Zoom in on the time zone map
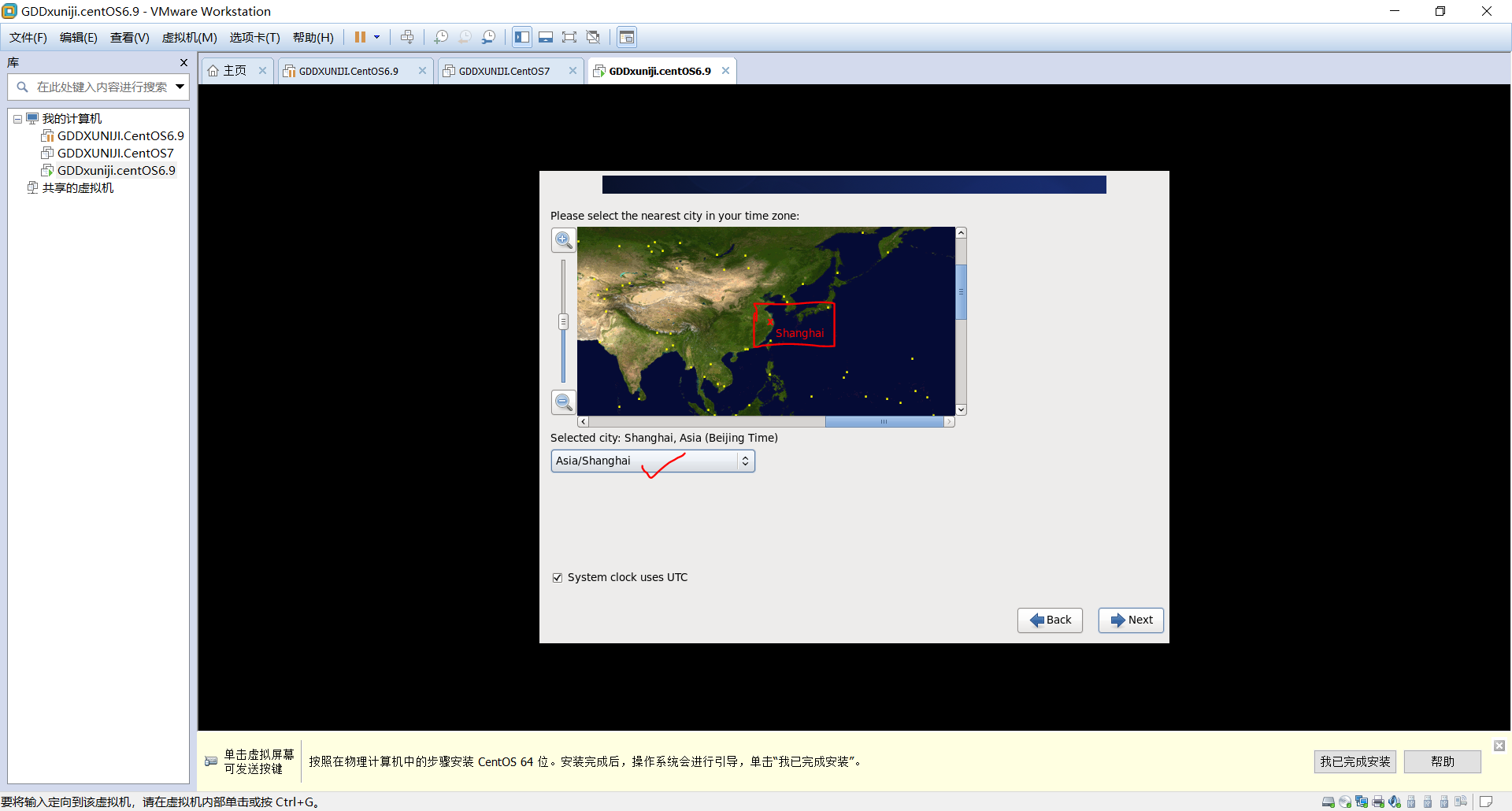The image size is (1512, 811). tap(564, 240)
